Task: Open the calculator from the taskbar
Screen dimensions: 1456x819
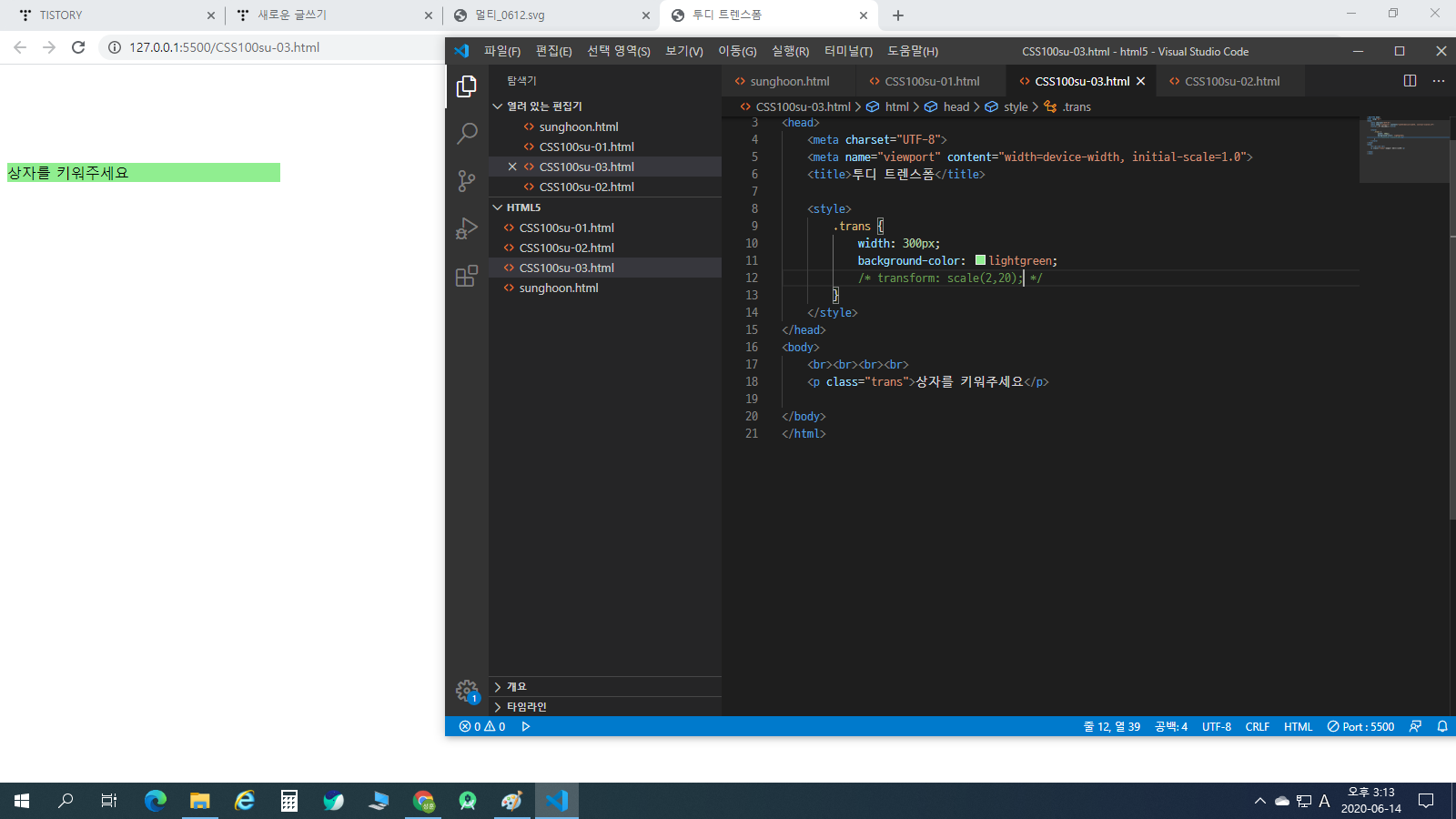Action: (289, 801)
